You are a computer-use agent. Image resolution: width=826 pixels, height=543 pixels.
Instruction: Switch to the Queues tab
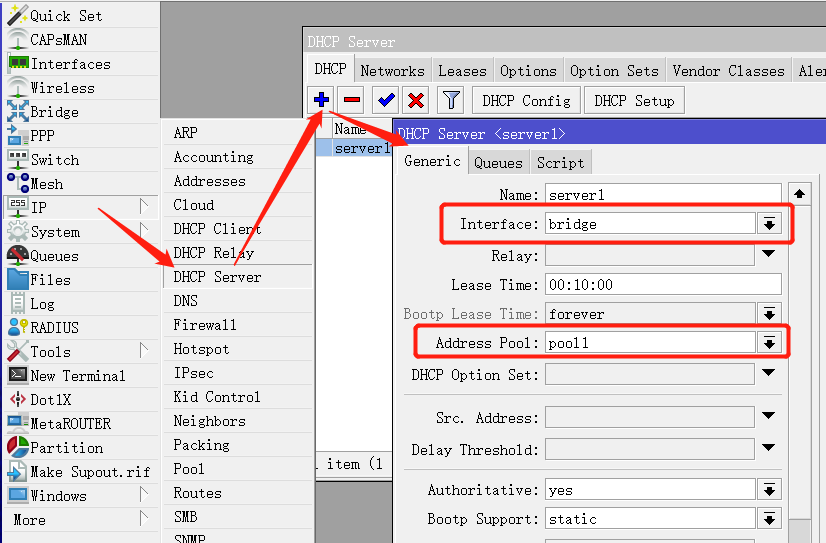pyautogui.click(x=498, y=163)
